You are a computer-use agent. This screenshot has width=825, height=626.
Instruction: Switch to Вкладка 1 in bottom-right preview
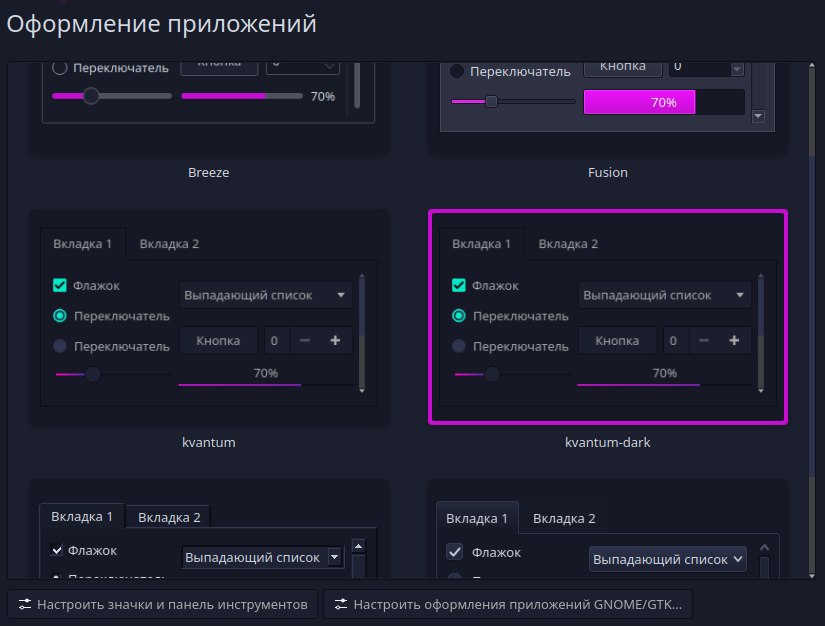coord(477,518)
